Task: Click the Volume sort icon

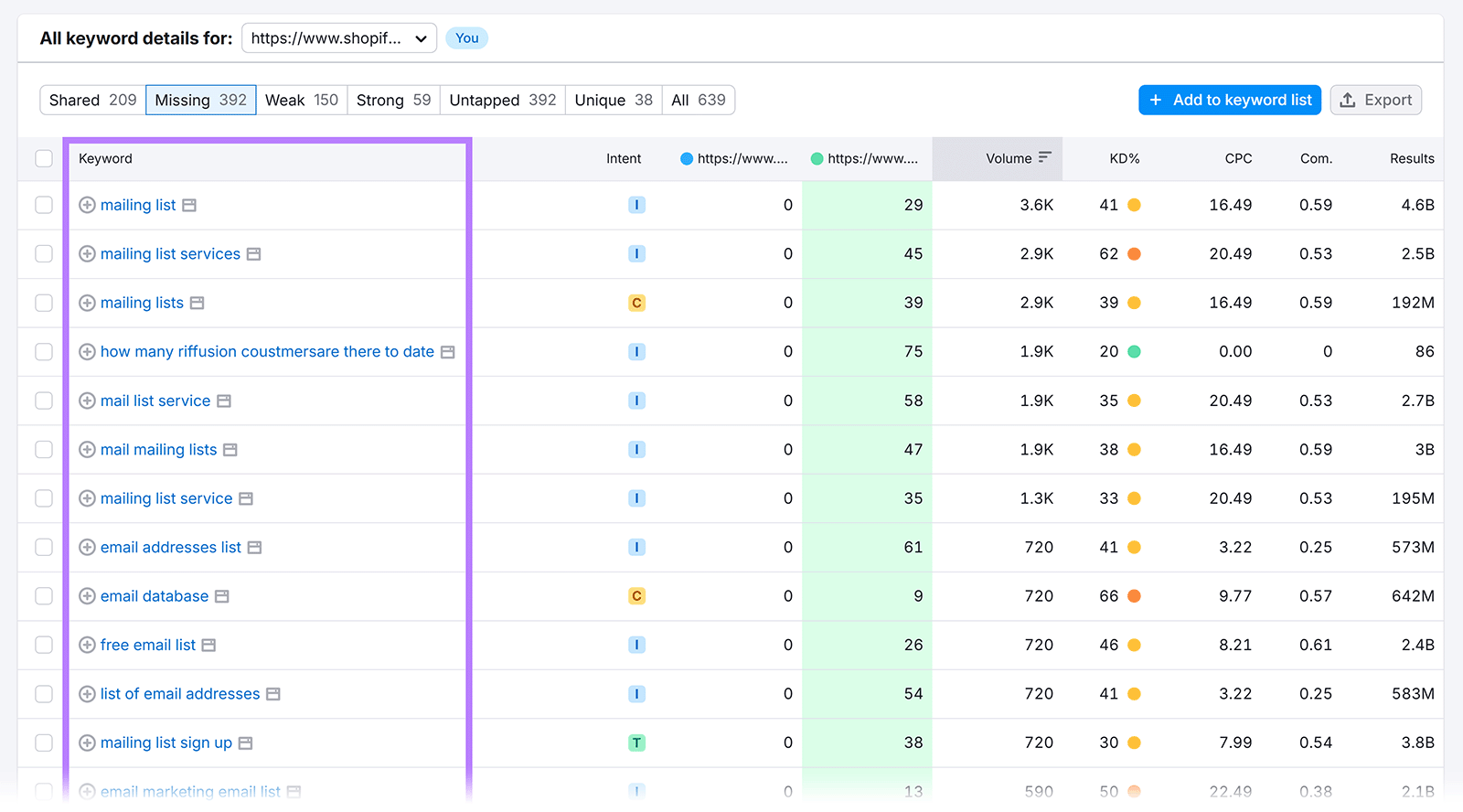Action: pyautogui.click(x=1044, y=157)
